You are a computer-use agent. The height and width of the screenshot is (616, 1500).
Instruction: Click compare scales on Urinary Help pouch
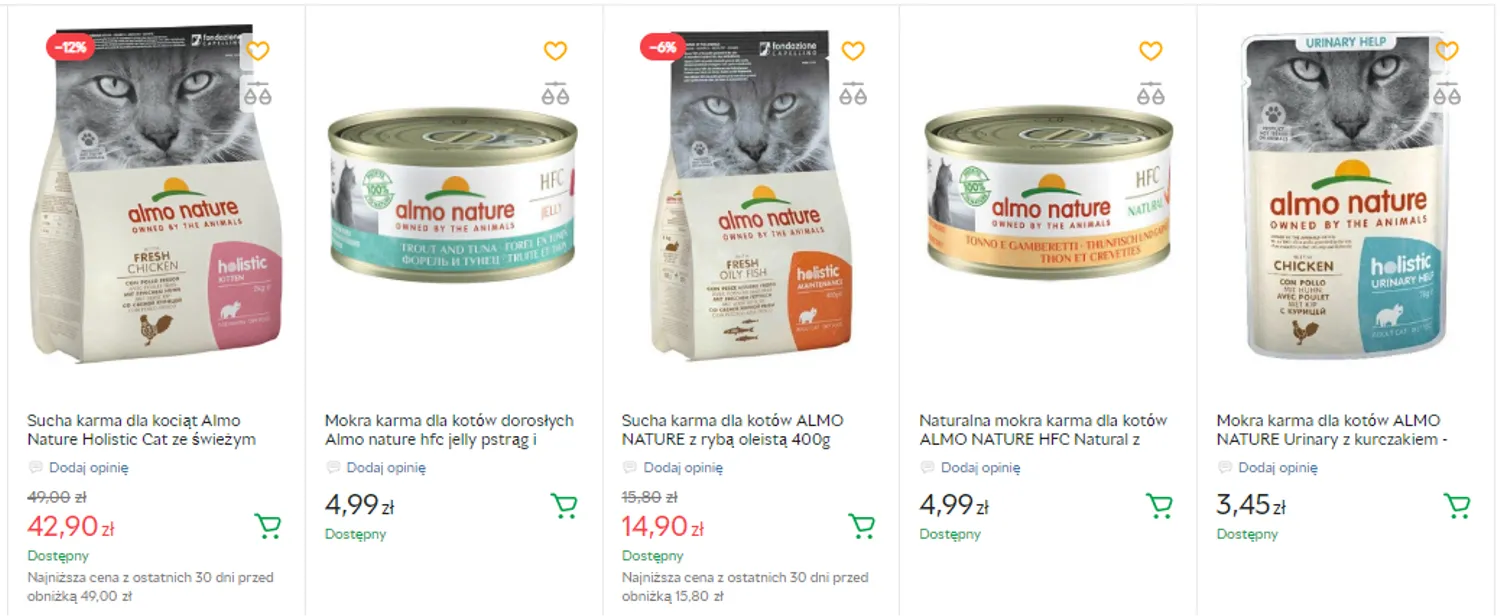pos(1446,94)
